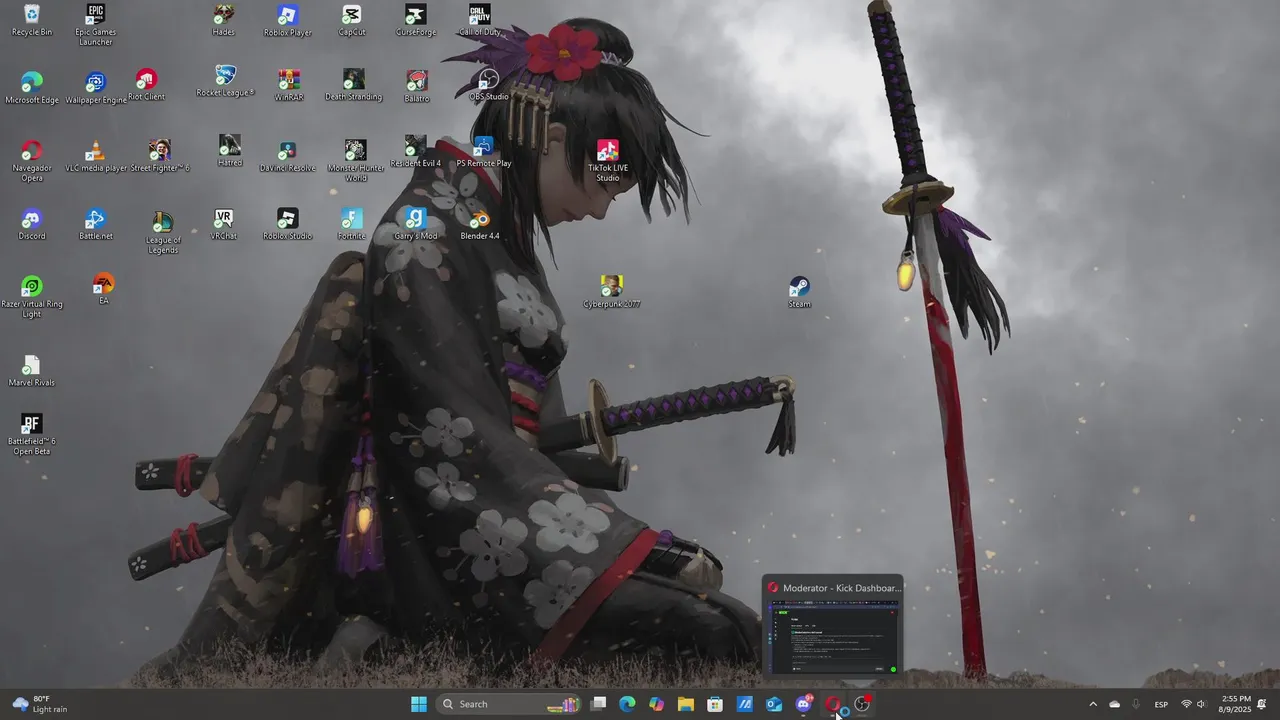Screen dimensions: 1280x720
Task: Select the Battle.net desktop icon
Action: [96, 224]
